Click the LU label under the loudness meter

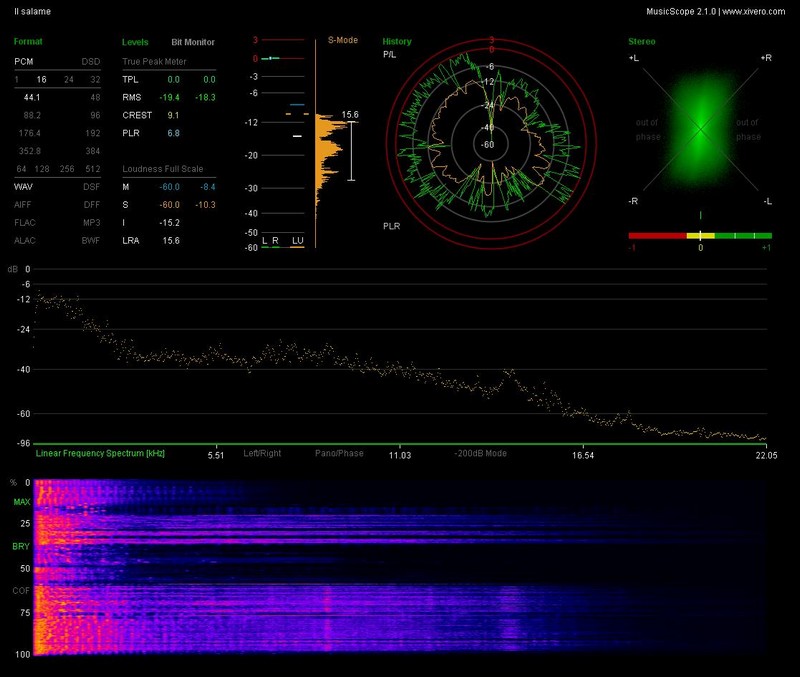click(297, 240)
